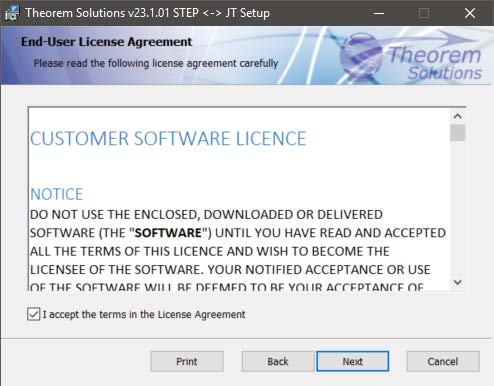This screenshot has width=494, height=386.
Task: Click the "ALL THE TERMS OF THIS LICENCE" line
Action: pos(210,251)
